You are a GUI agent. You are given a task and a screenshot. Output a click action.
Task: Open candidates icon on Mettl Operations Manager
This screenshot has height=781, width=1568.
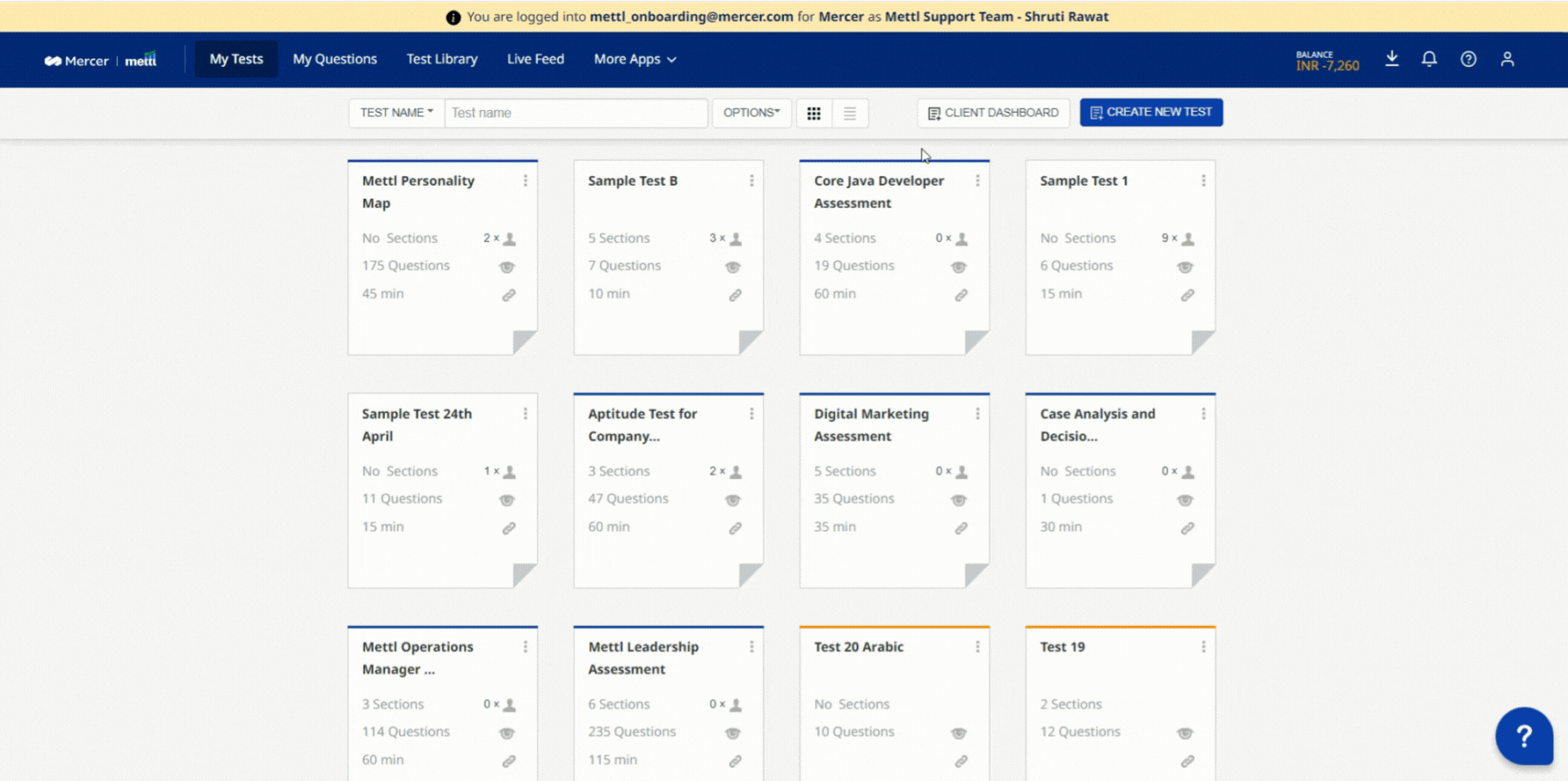coord(509,704)
